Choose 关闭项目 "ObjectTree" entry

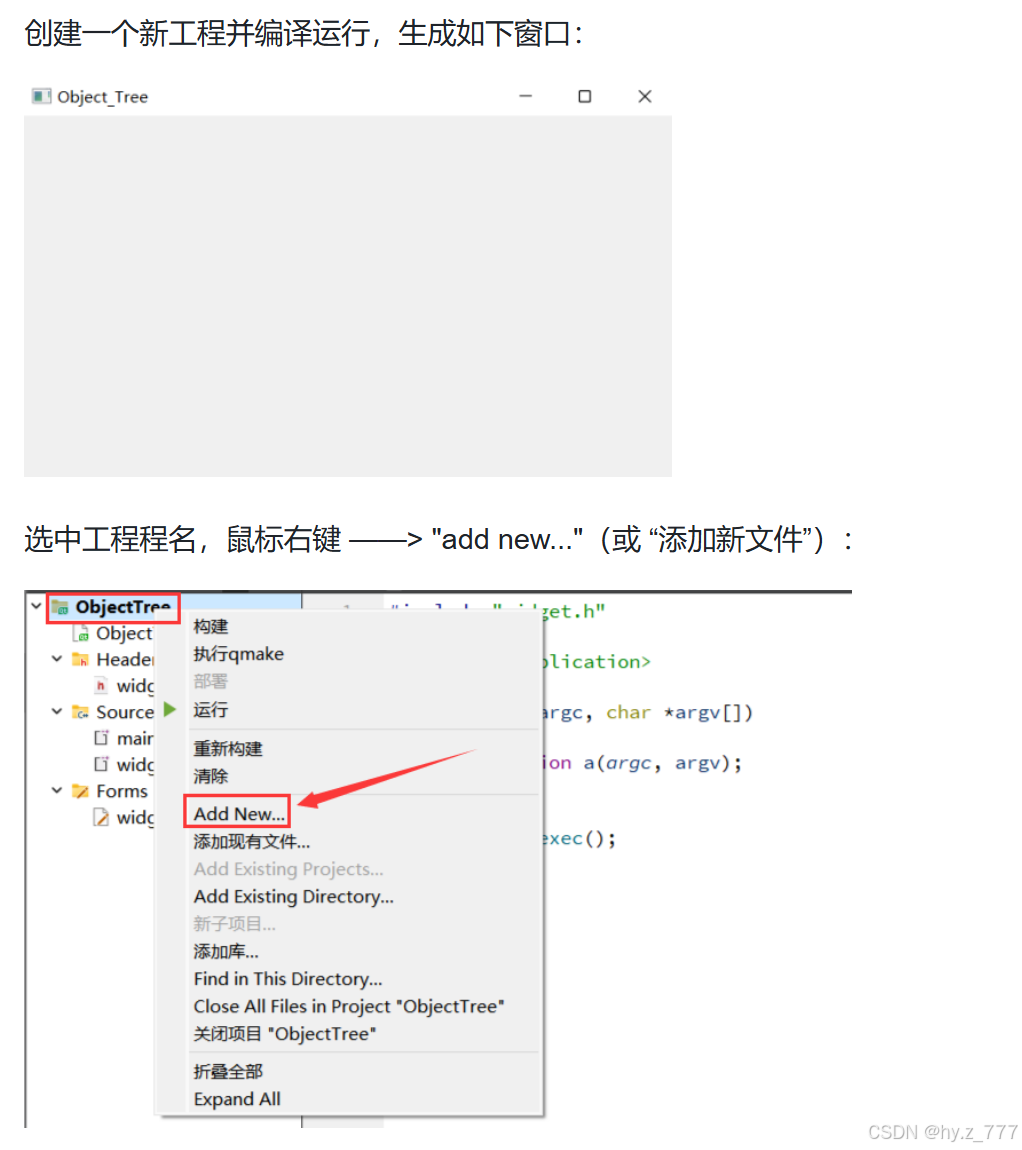285,1034
